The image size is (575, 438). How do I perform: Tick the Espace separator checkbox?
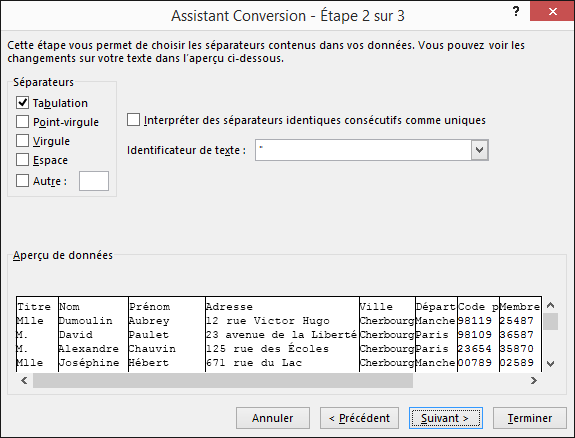pyautogui.click(x=22, y=160)
